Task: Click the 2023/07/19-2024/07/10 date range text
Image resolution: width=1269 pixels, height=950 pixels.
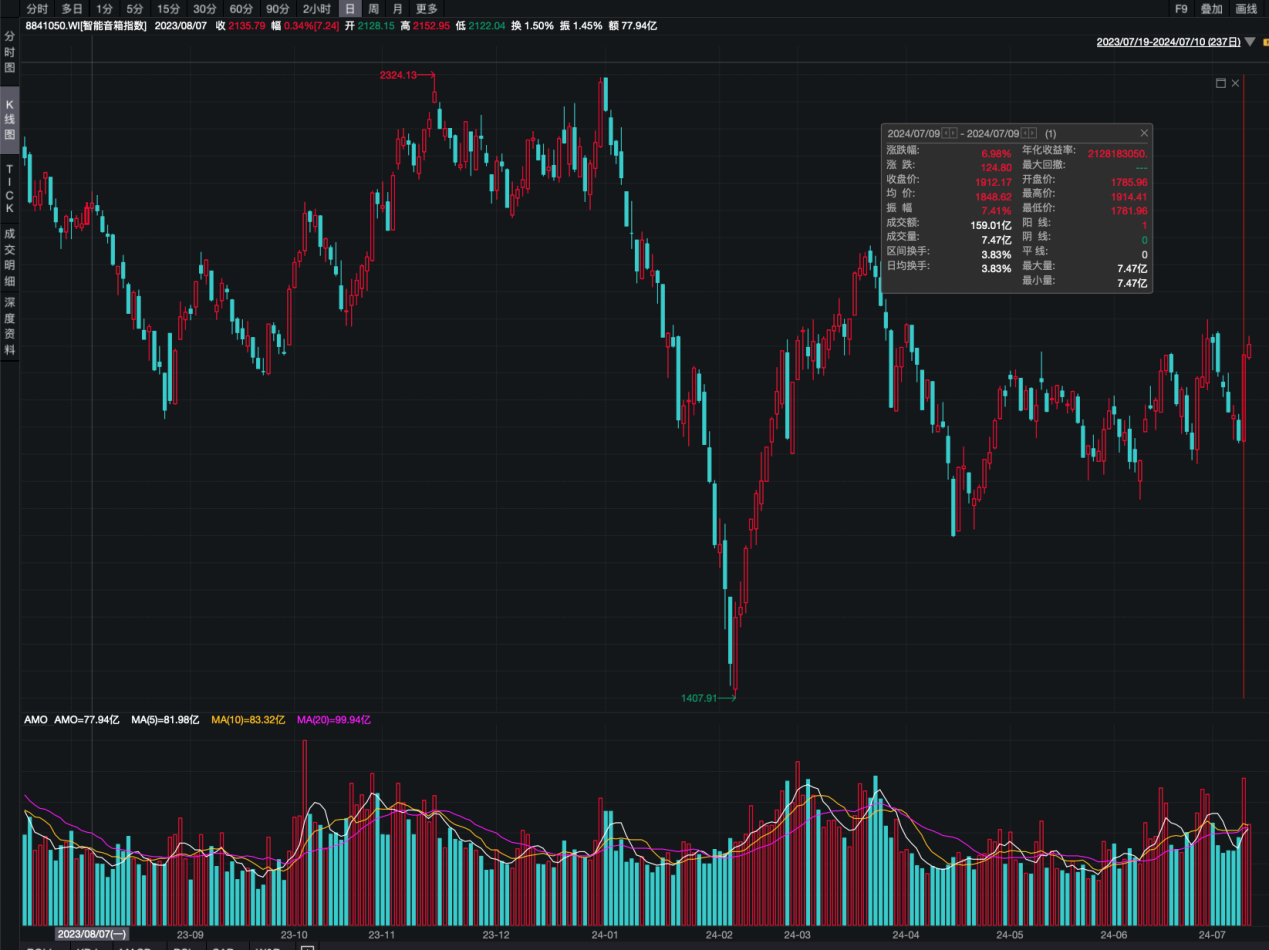Action: (x=1168, y=42)
